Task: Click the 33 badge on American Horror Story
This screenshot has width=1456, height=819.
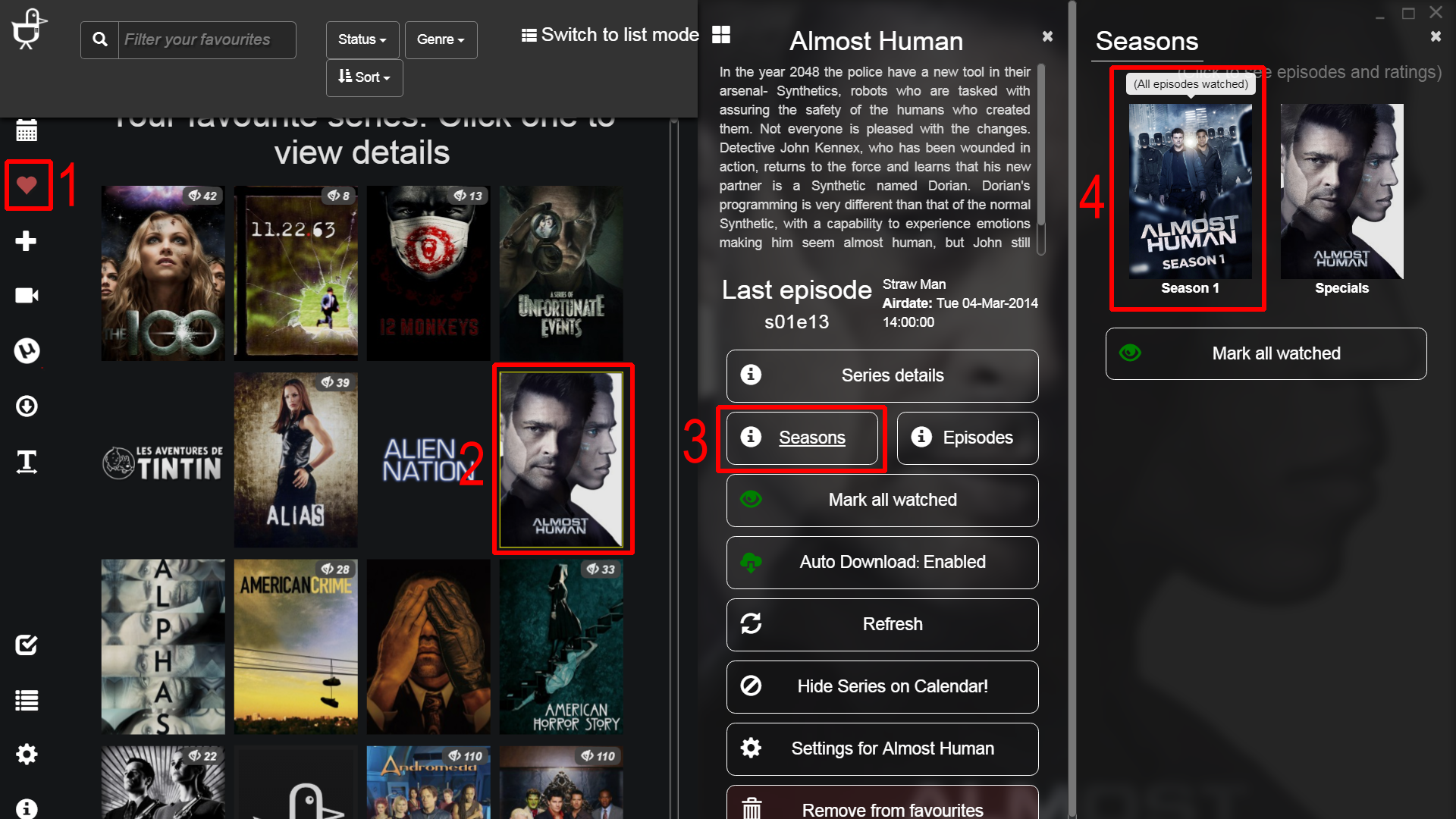Action: [x=601, y=569]
